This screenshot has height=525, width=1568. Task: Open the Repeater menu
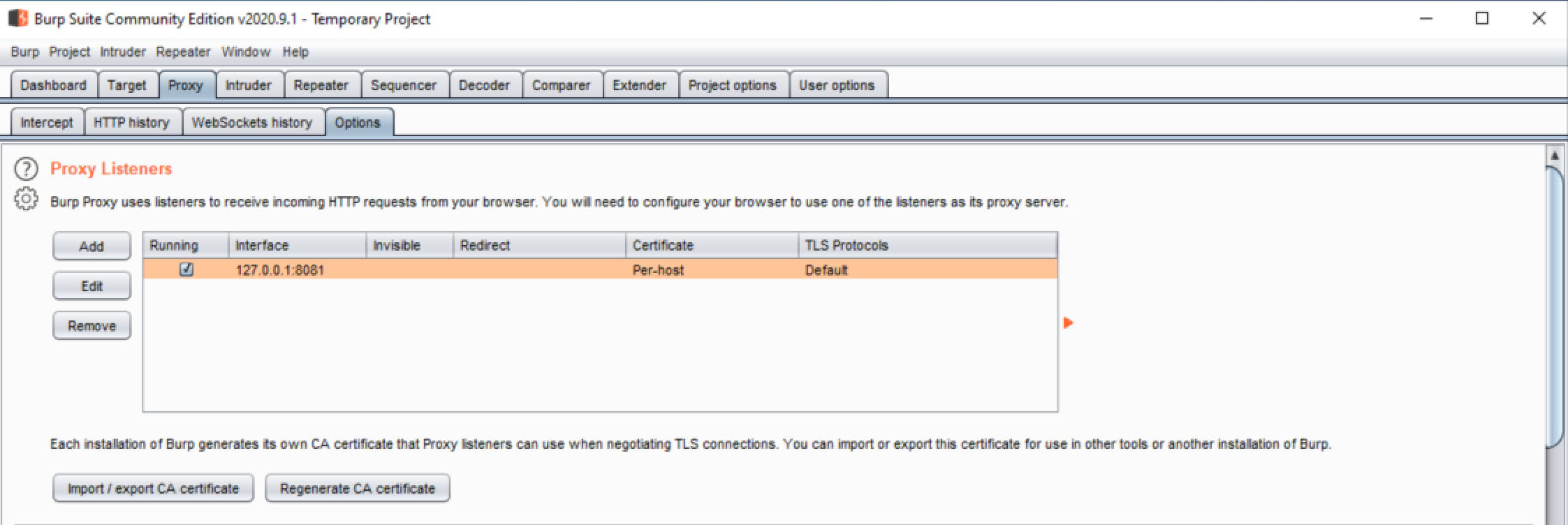pos(183,52)
